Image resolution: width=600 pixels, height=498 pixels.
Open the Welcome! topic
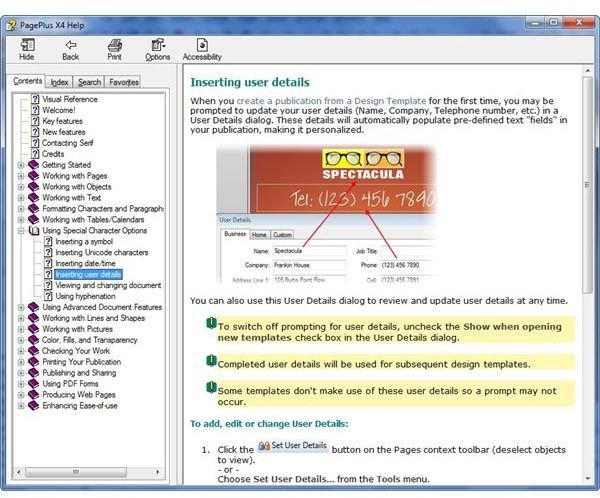[59, 110]
